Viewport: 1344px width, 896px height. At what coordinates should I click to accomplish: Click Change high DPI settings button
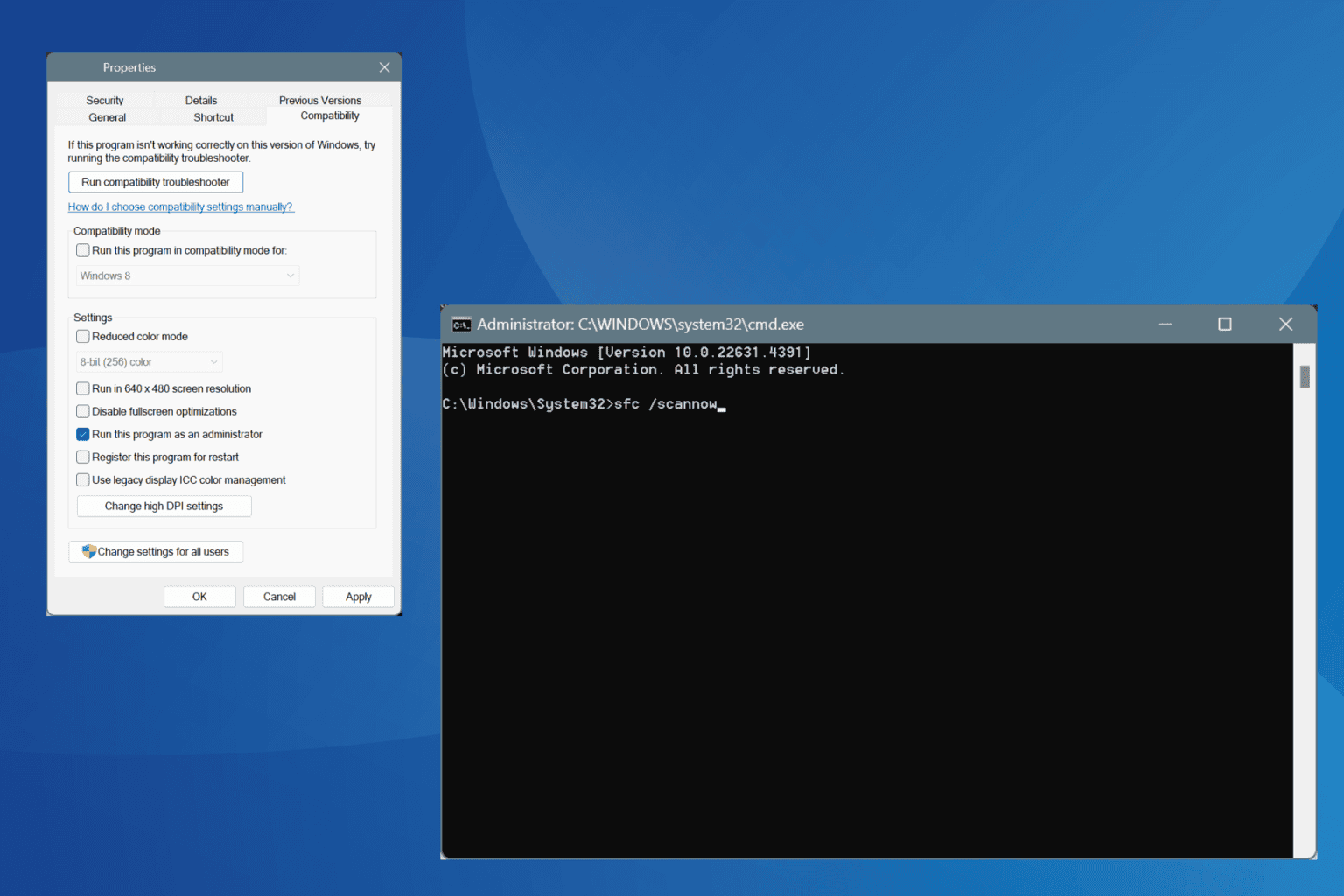pyautogui.click(x=164, y=507)
